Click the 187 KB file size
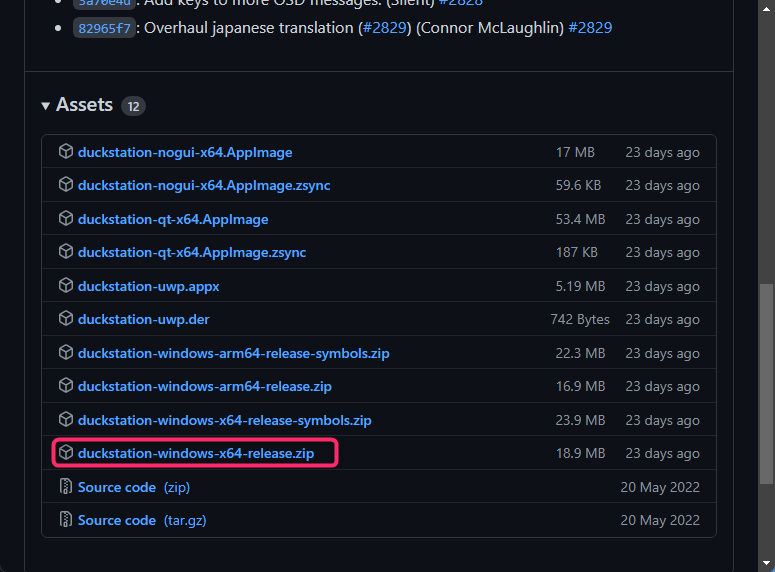 click(x=577, y=252)
